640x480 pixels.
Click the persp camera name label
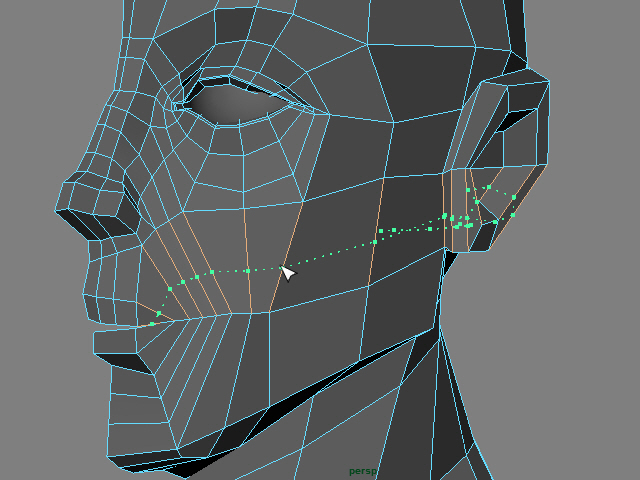coord(362,471)
